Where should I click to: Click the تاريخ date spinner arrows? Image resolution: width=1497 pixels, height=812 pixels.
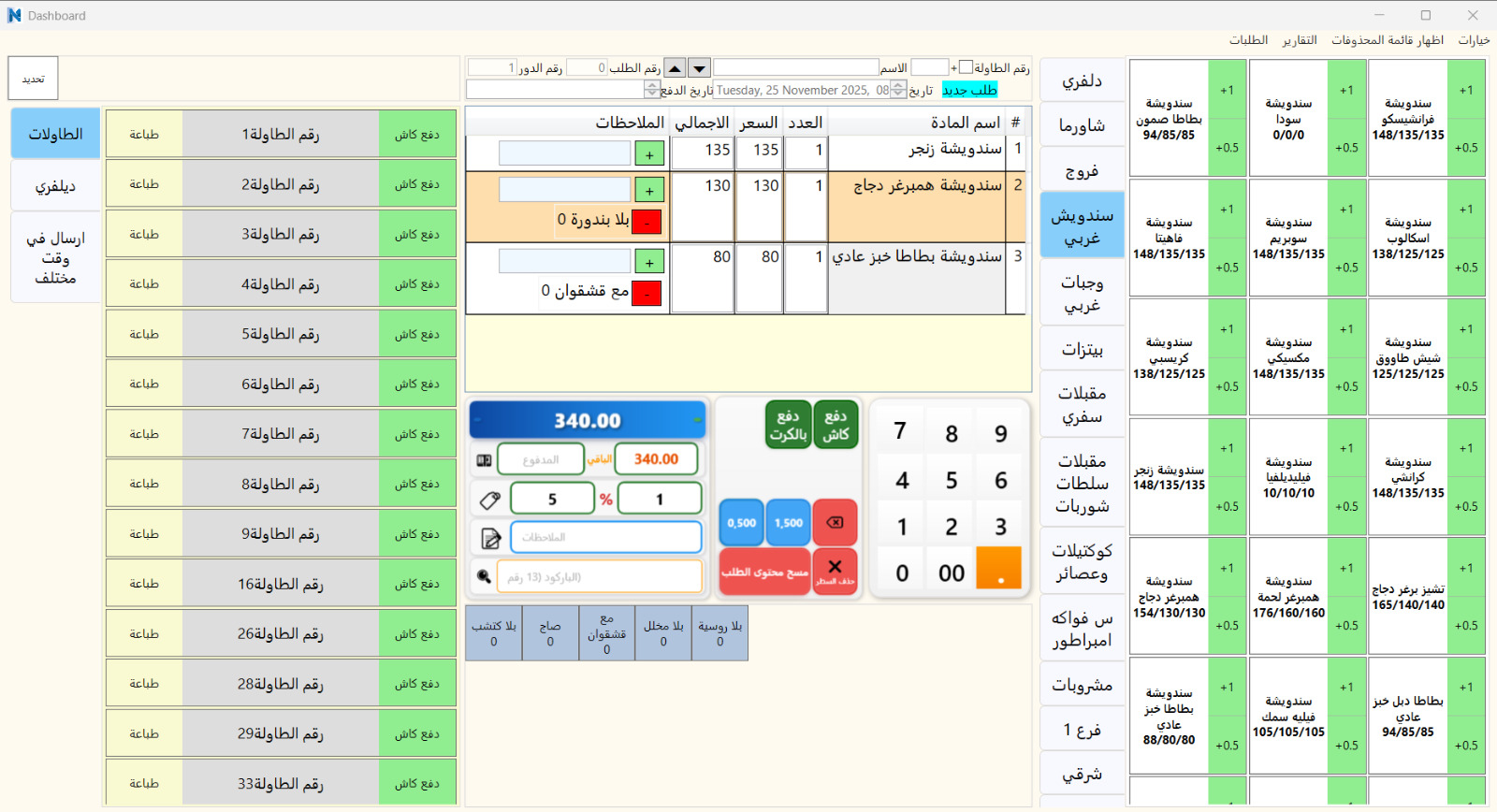[898, 90]
